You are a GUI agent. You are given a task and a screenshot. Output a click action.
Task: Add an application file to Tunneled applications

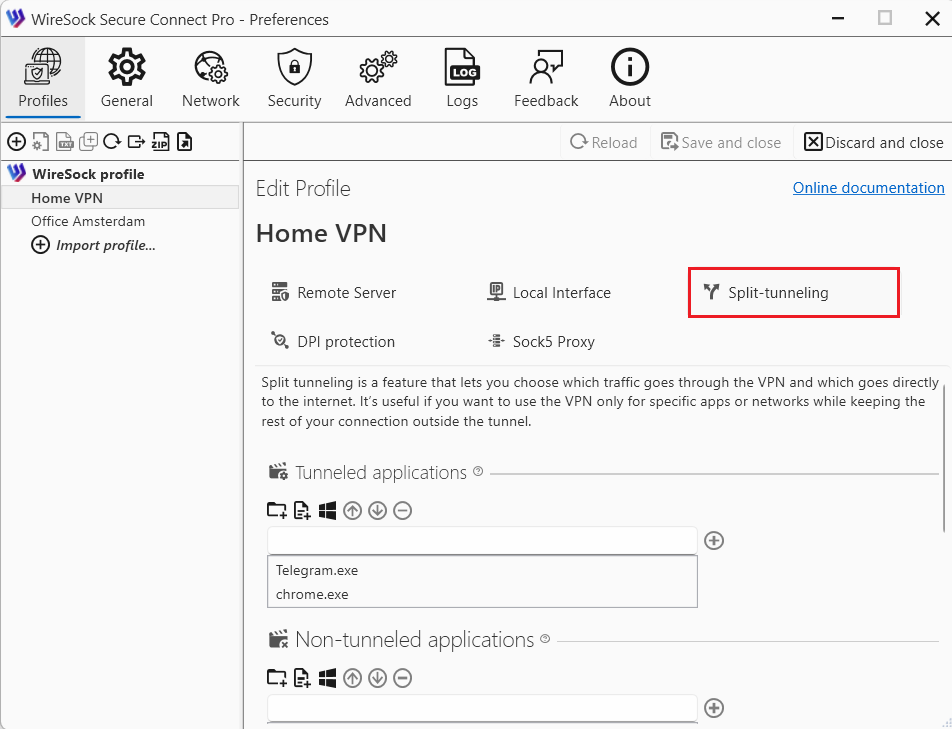(302, 510)
